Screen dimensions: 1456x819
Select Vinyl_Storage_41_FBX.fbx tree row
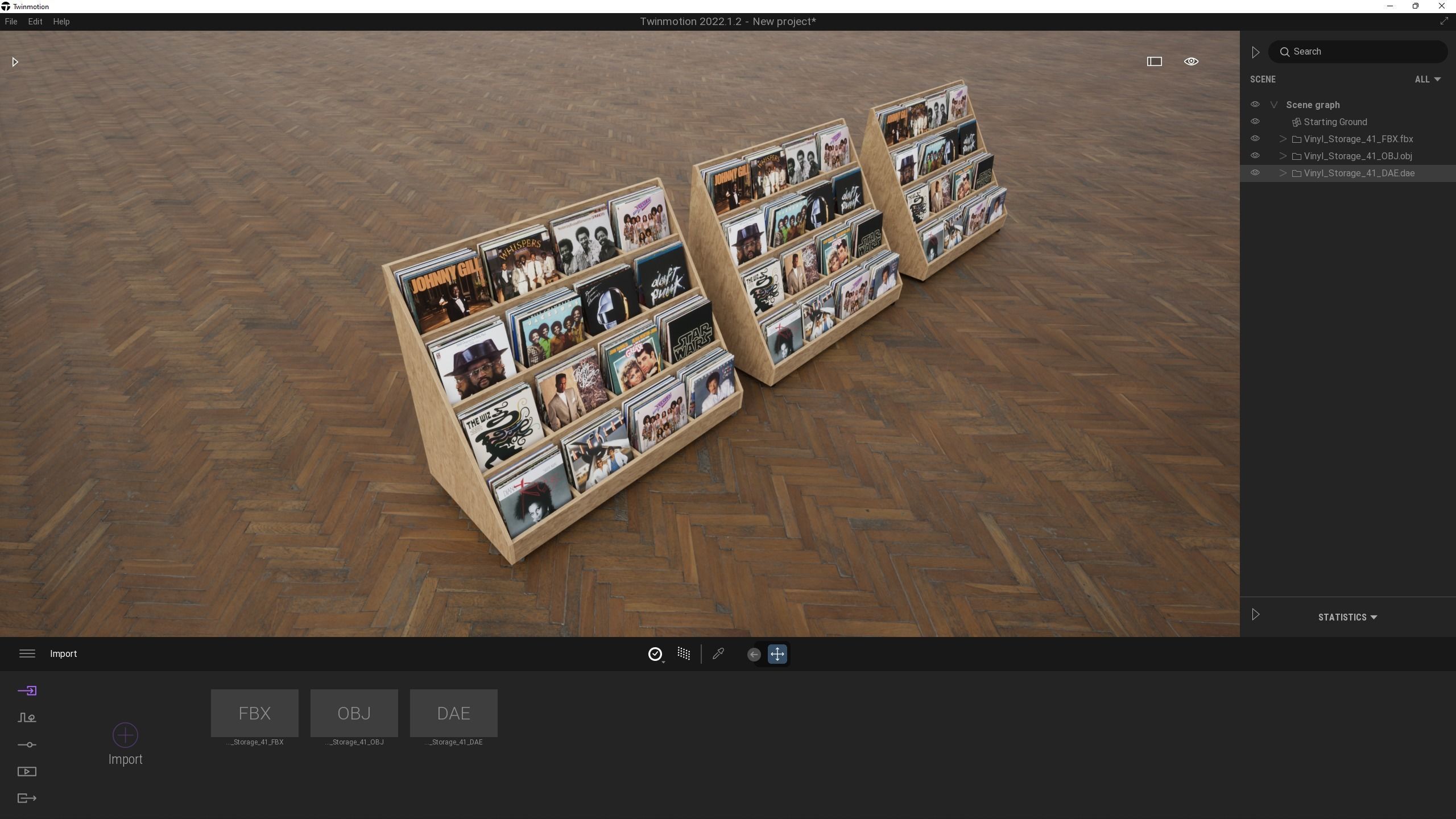click(x=1347, y=139)
